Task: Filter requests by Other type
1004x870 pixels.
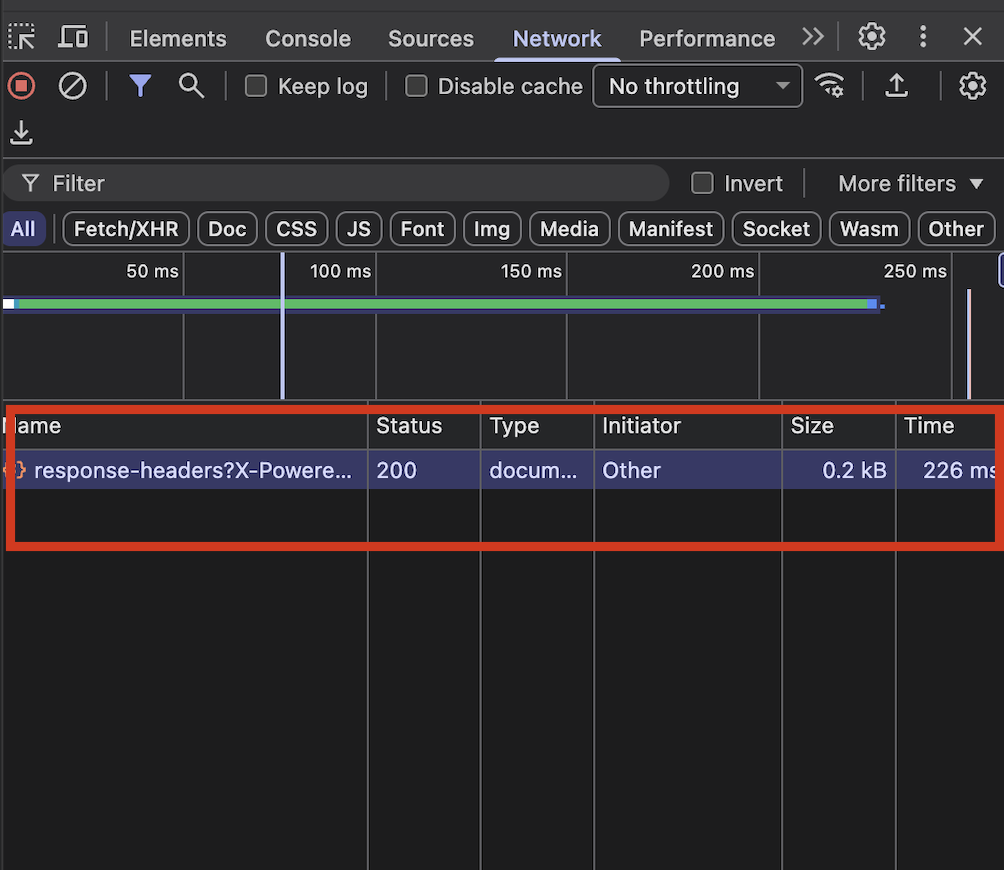Action: [956, 229]
